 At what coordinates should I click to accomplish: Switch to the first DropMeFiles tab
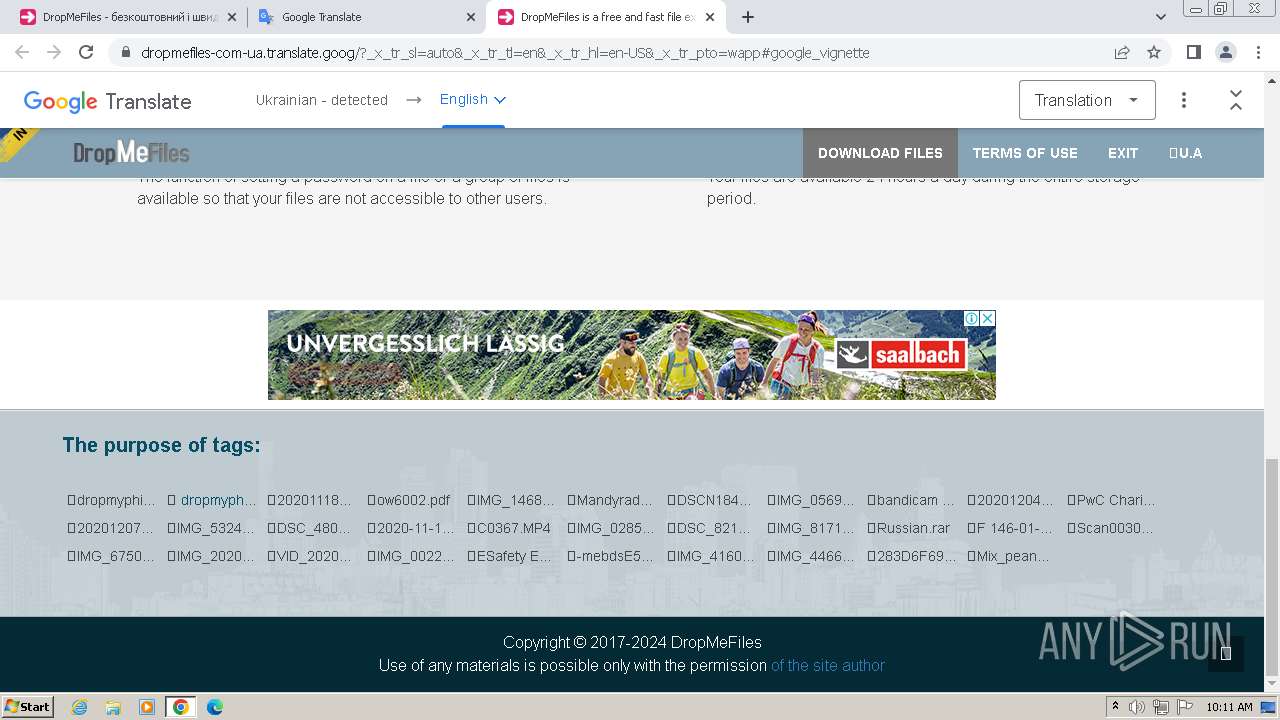(128, 17)
